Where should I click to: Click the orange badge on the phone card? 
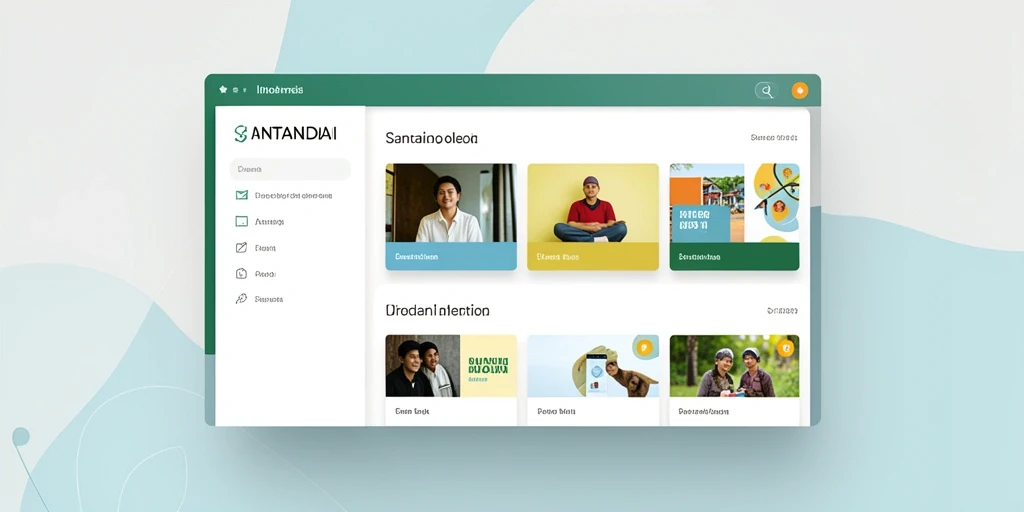coord(643,348)
